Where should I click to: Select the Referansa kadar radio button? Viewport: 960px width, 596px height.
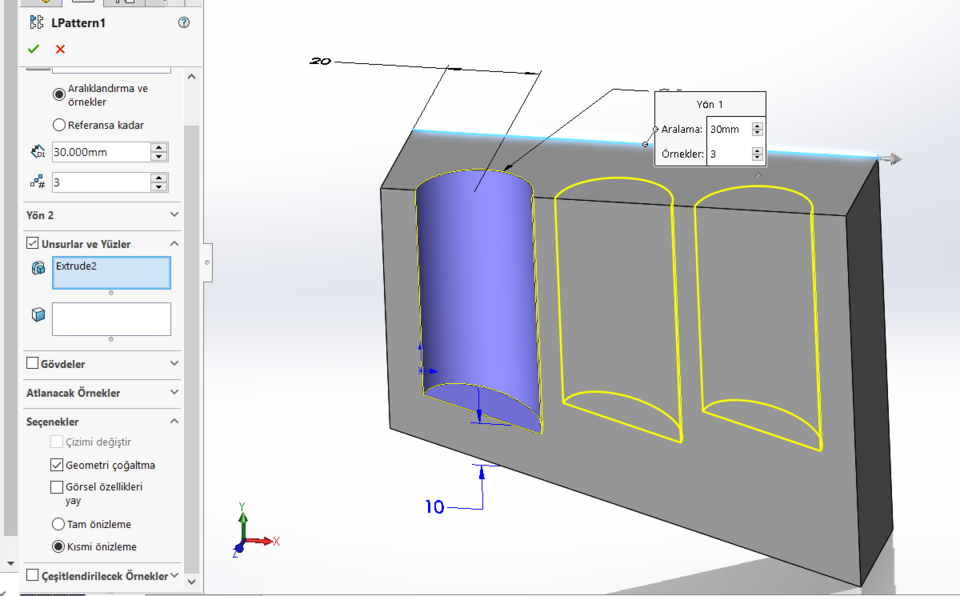coord(58,124)
